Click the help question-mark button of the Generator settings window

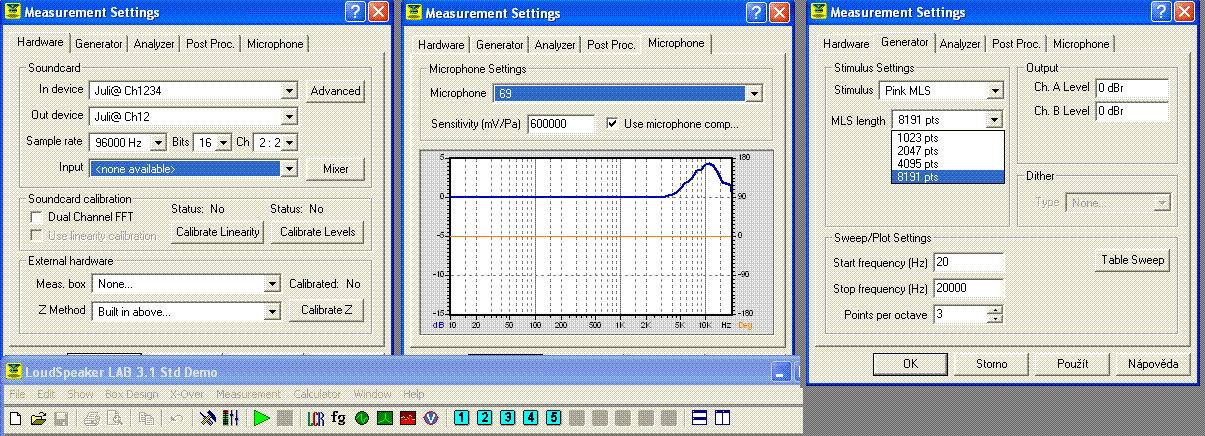click(1160, 12)
